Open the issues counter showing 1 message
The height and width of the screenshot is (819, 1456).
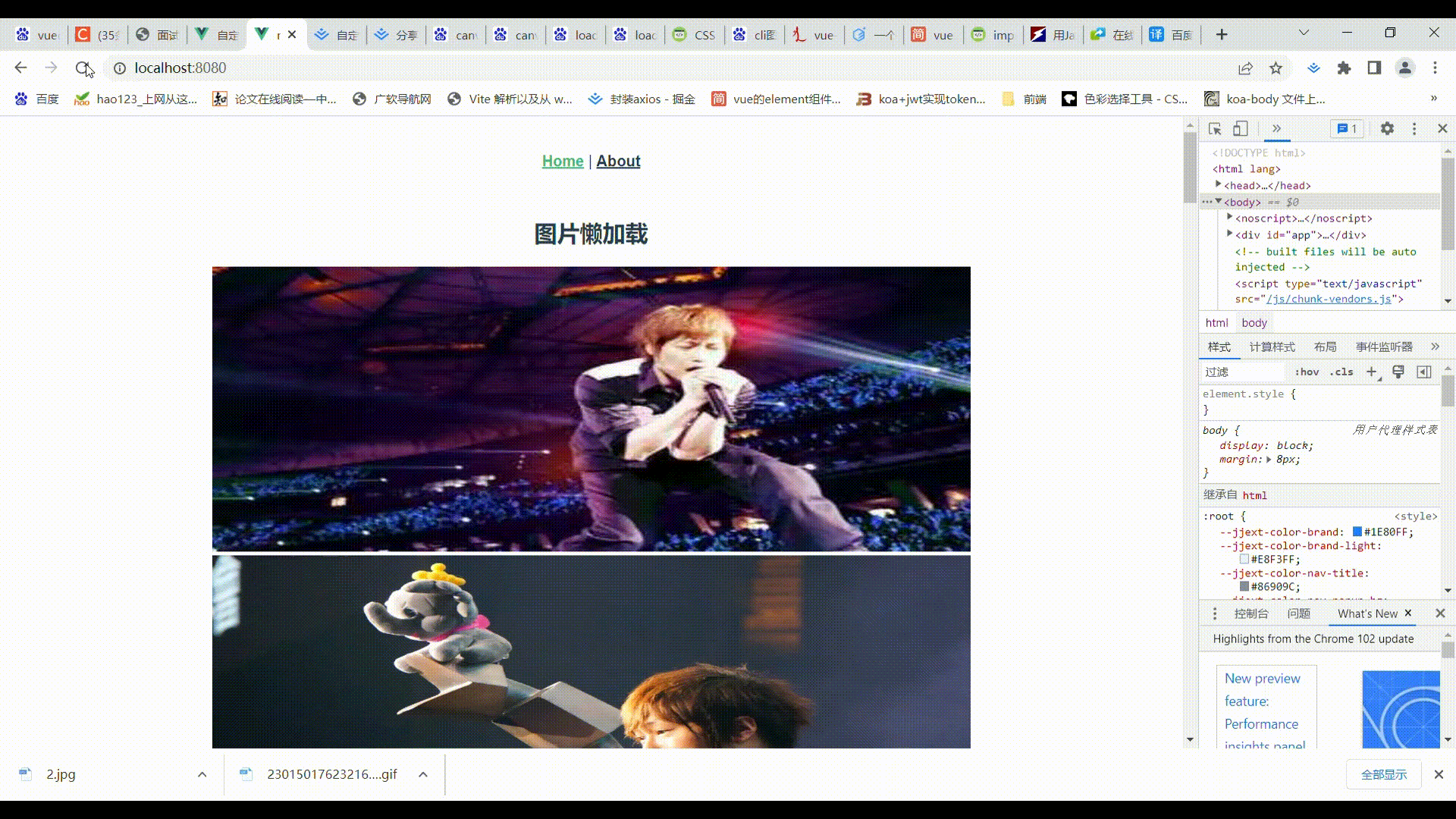[x=1347, y=129]
